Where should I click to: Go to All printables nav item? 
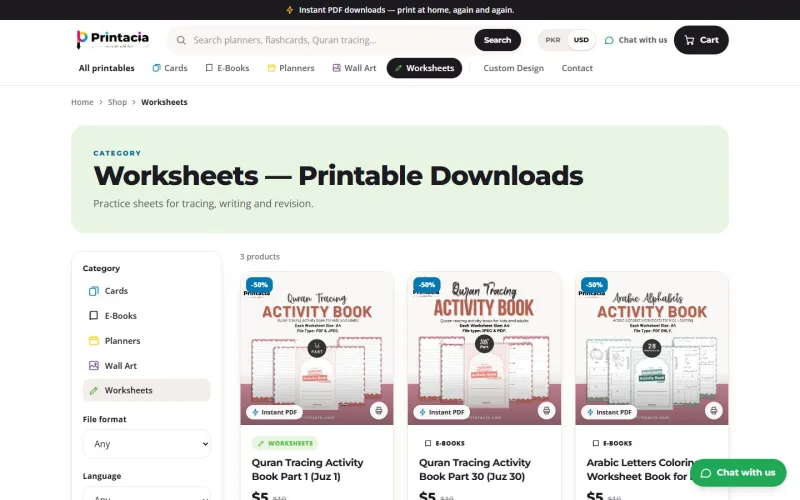106,68
